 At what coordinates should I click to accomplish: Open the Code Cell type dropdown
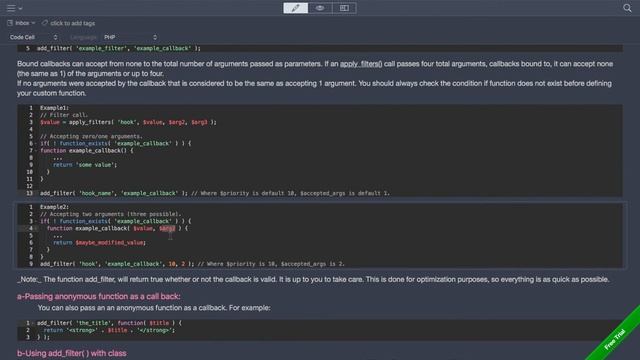(33, 37)
